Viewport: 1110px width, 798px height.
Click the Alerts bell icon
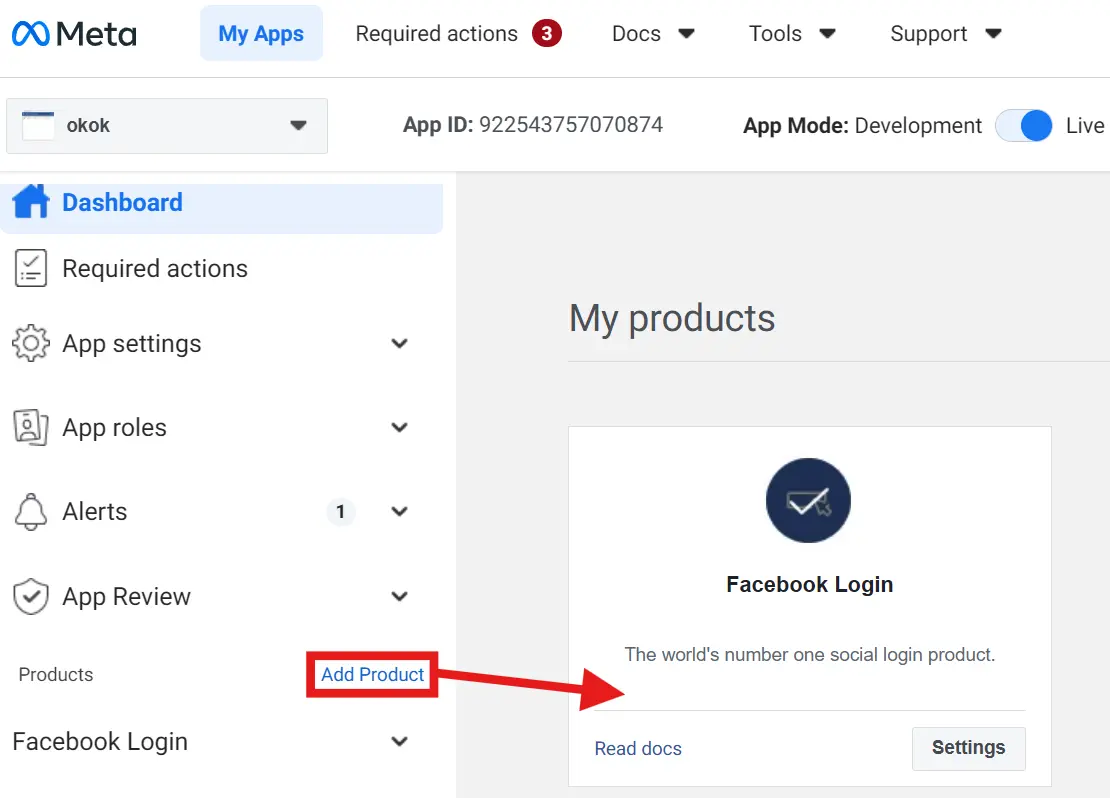30,512
